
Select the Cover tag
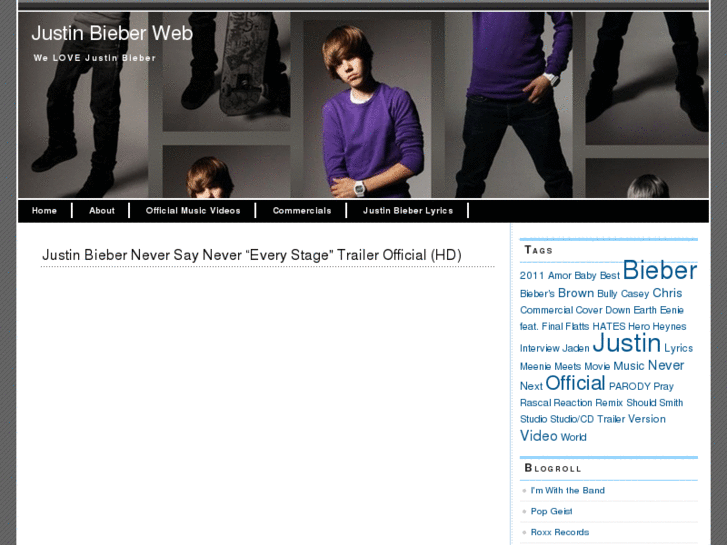[x=589, y=310]
